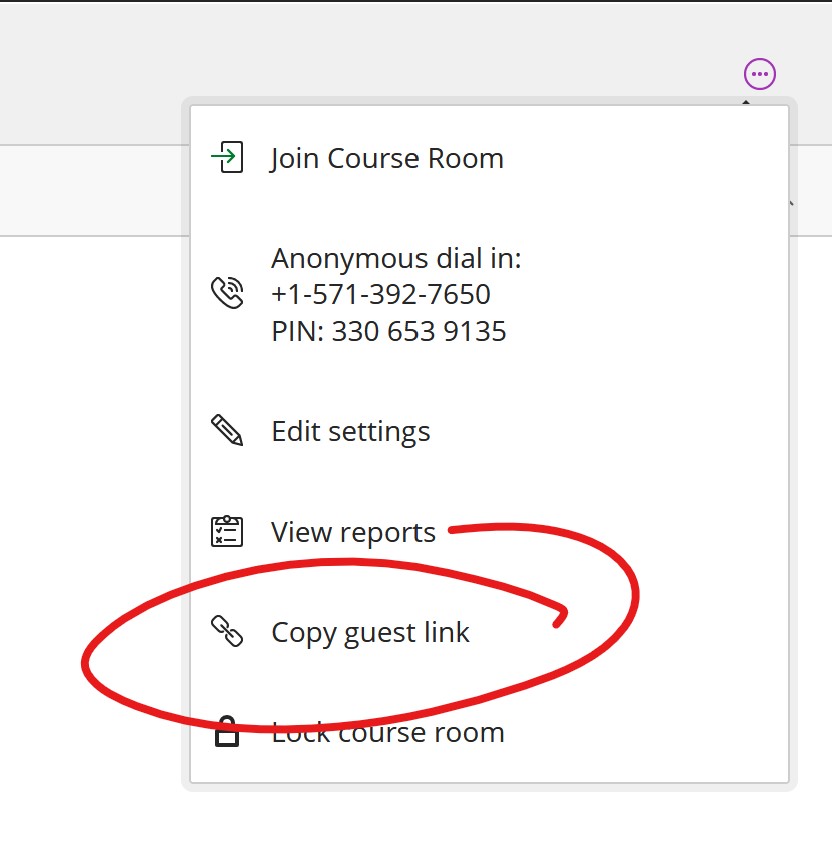The image size is (832, 852).
Task: Click the padlock icon beside Lock course room
Action: [229, 731]
